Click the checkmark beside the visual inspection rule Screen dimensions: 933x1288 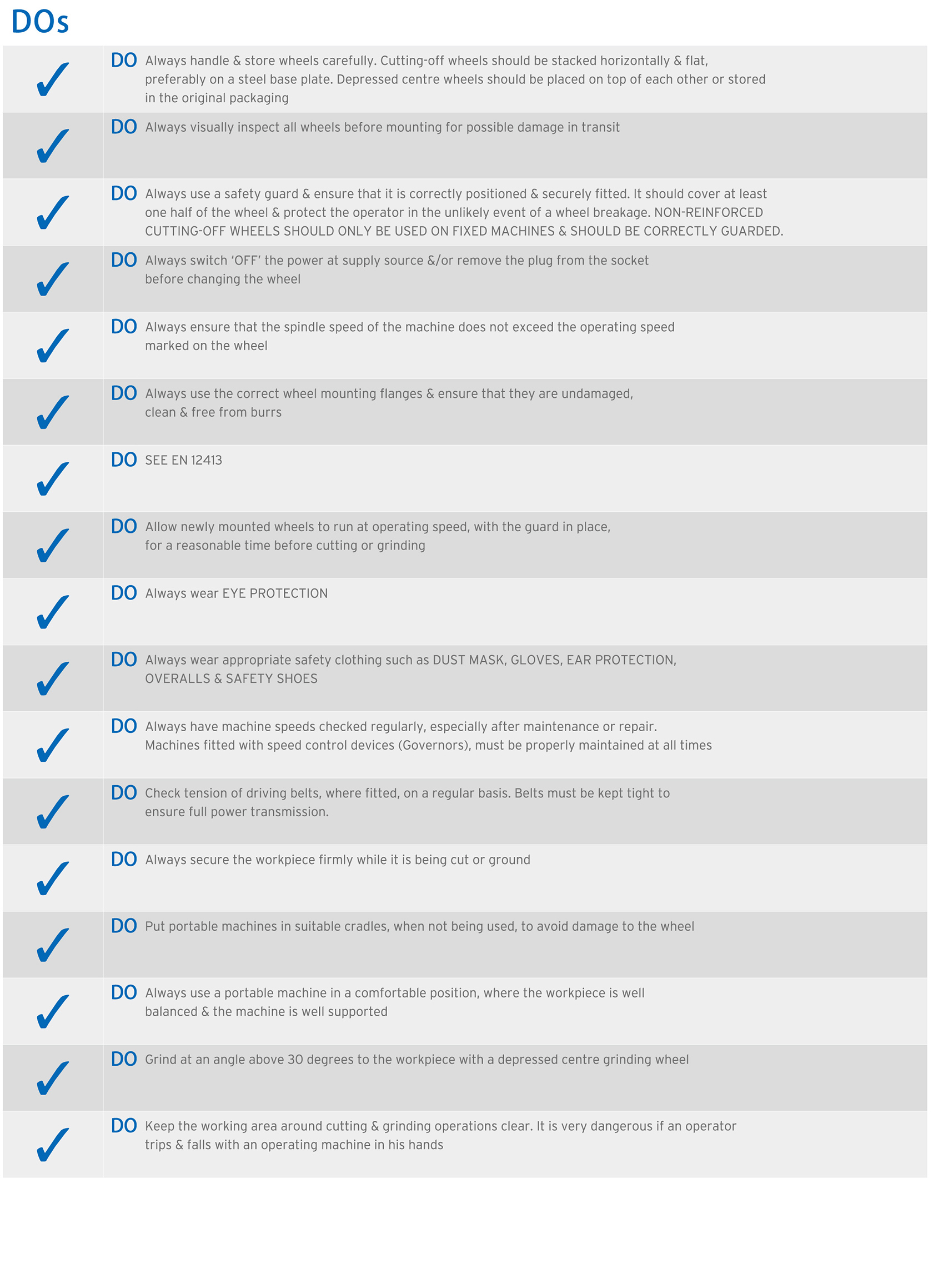click(x=53, y=146)
